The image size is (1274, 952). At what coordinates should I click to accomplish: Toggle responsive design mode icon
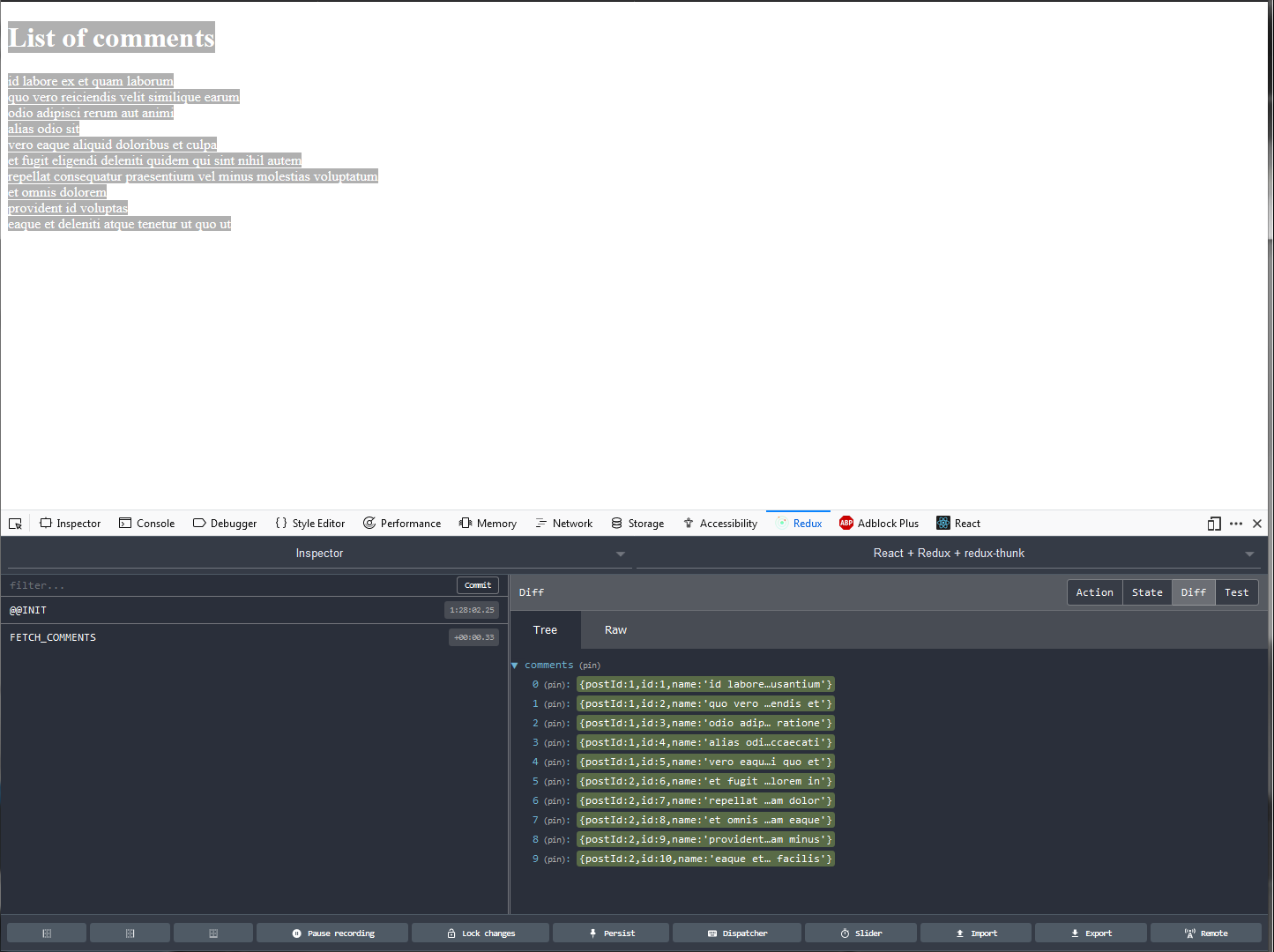tap(1214, 524)
